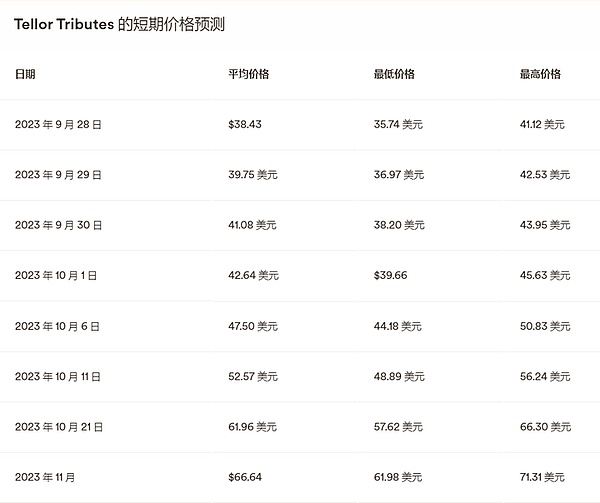
Task: Click the 2023 年 11 月 row date
Action: tap(46, 477)
